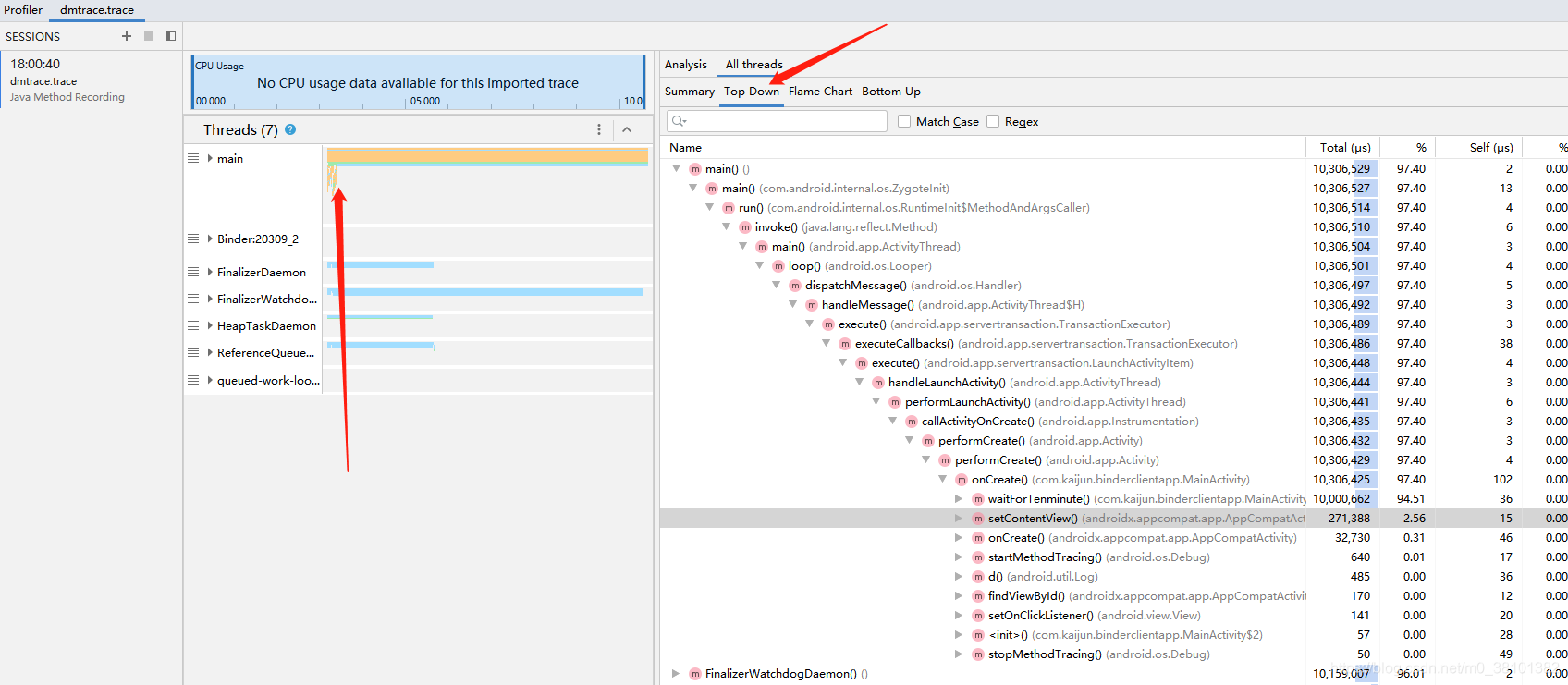Click the drag handle beside main thread
Screen dimensions: 1568x685
(x=193, y=158)
